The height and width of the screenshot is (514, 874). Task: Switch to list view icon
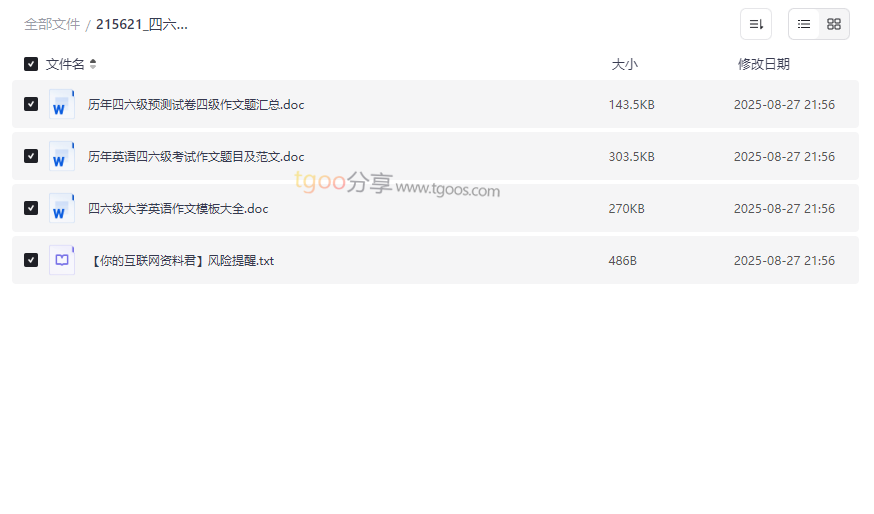coord(804,24)
